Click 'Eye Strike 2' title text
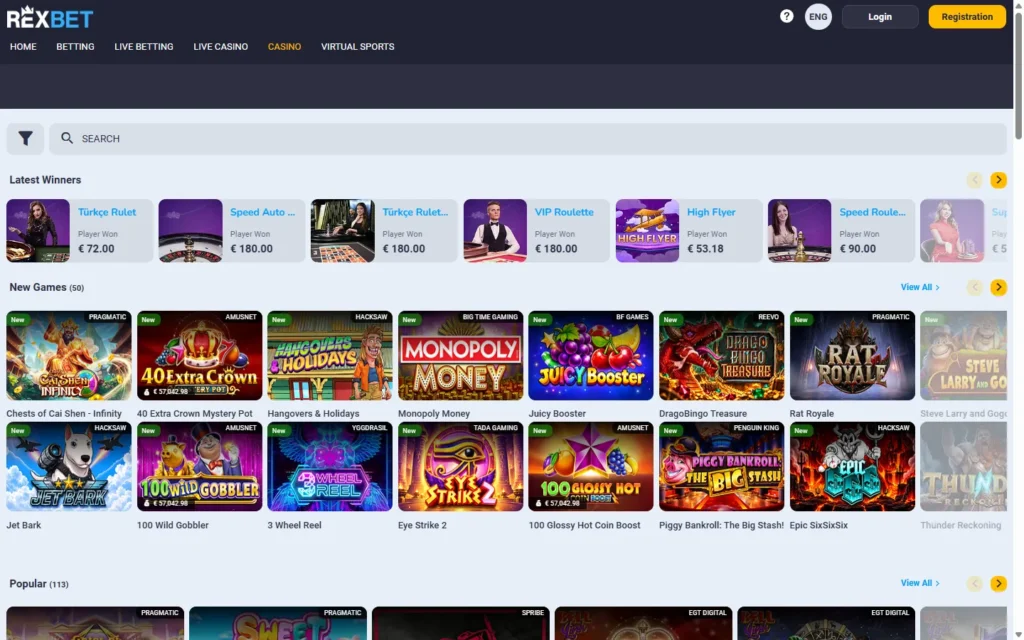Viewport: 1024px width, 640px height. click(423, 525)
